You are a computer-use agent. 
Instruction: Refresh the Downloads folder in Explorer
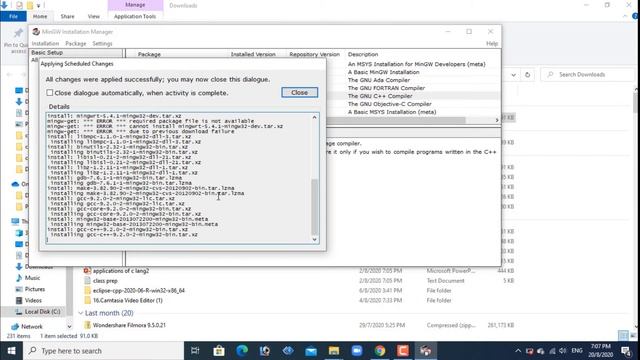coord(527,75)
